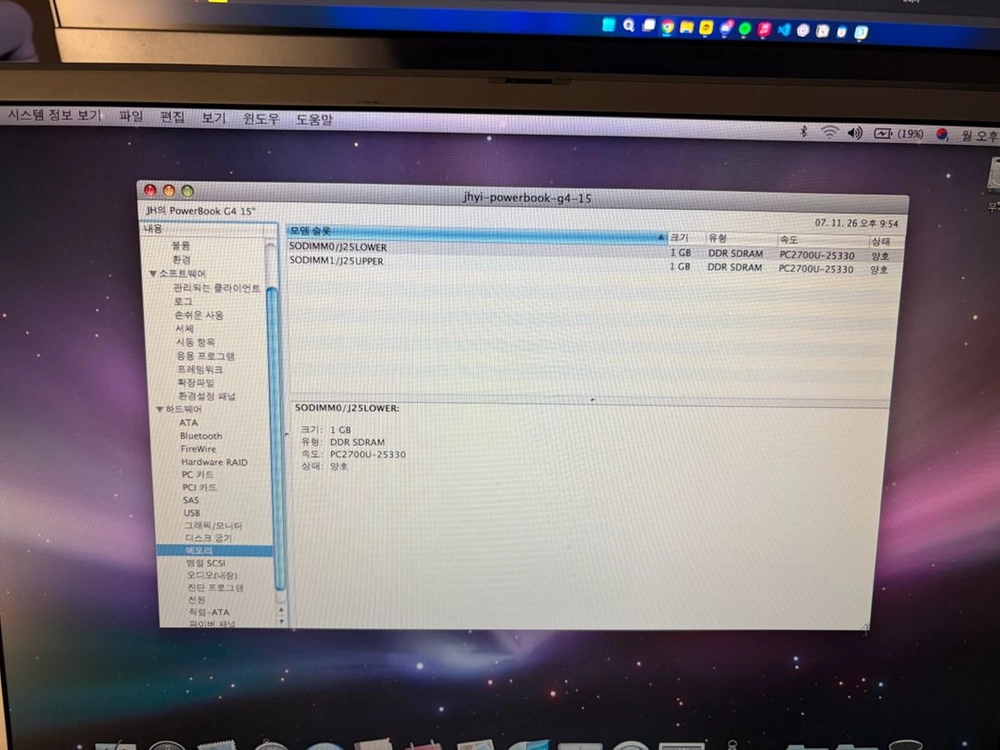Select PCI 카드 in the sidebar
The height and width of the screenshot is (750, 1000).
pyautogui.click(x=200, y=487)
